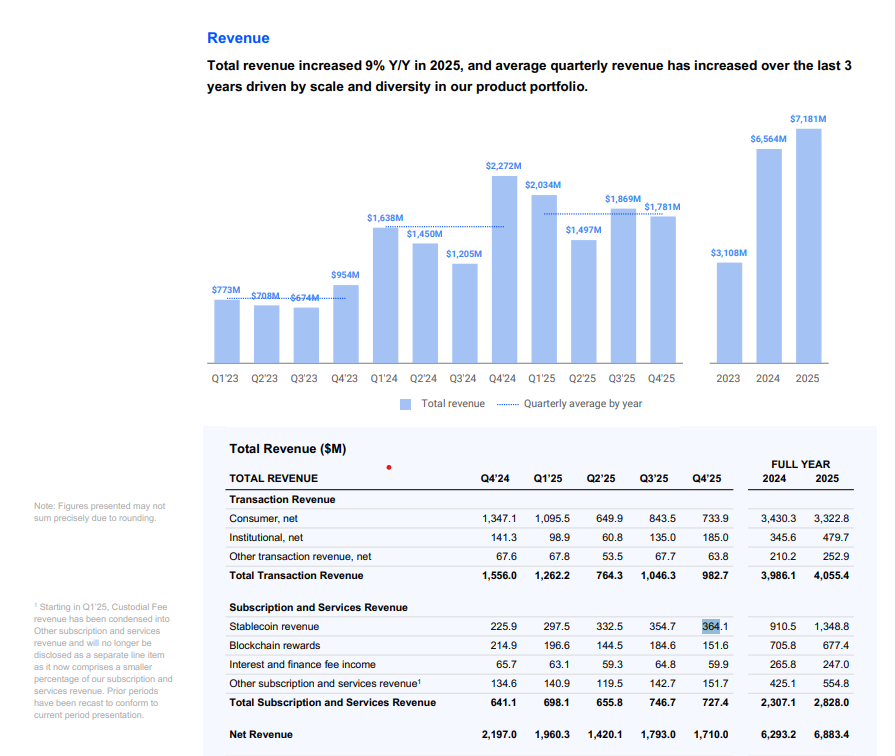Select the Total Transaction Revenue row label
Viewport: 895px width, 756px height.
(x=296, y=575)
